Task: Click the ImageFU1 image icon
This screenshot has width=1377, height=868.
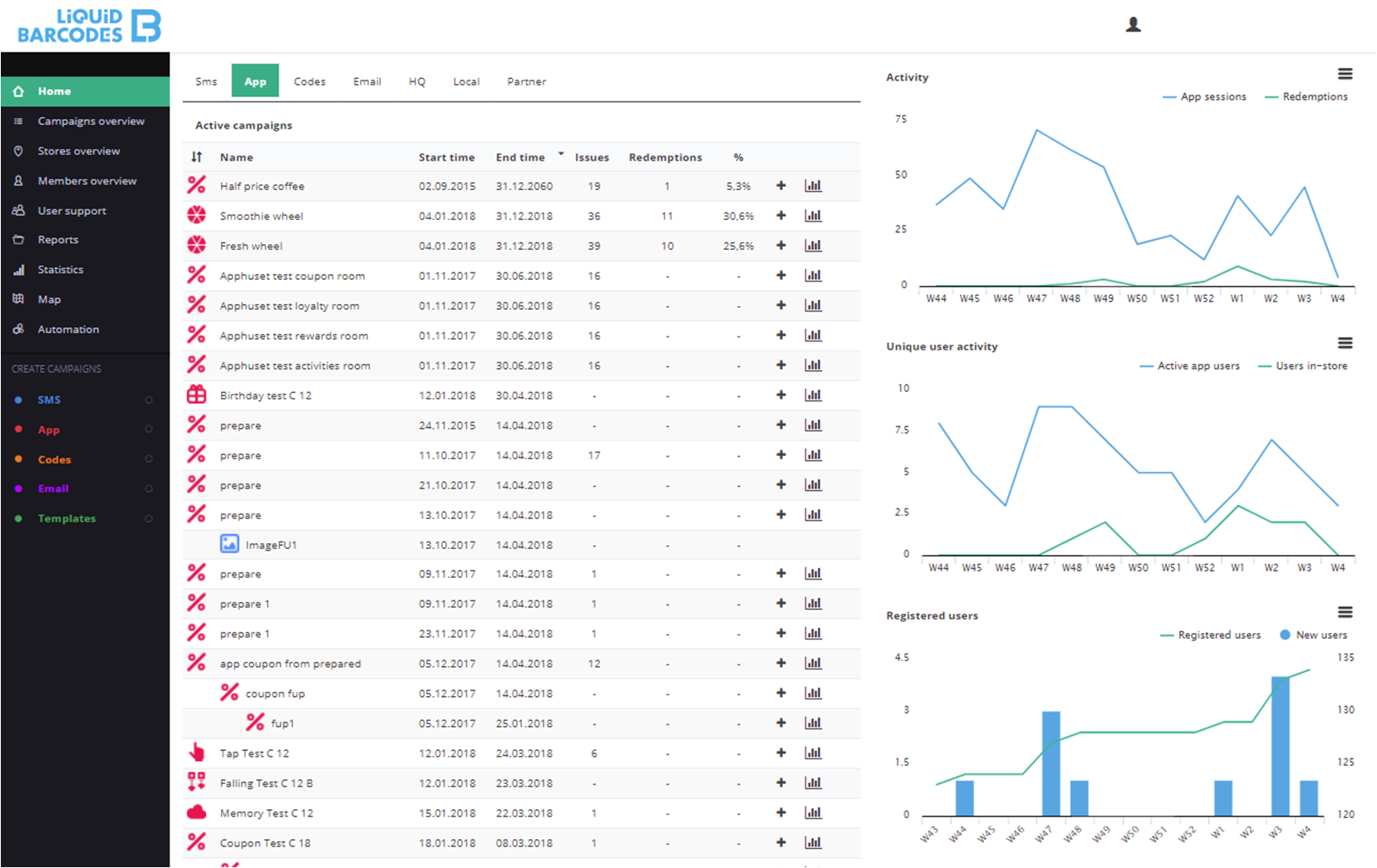Action: click(229, 544)
